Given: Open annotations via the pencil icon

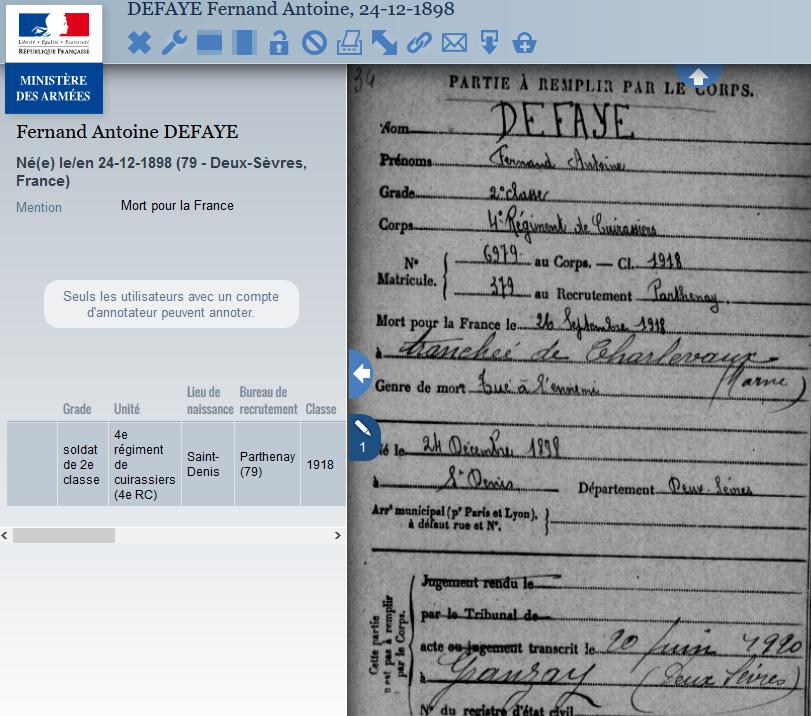Looking at the screenshot, I should tap(364, 437).
